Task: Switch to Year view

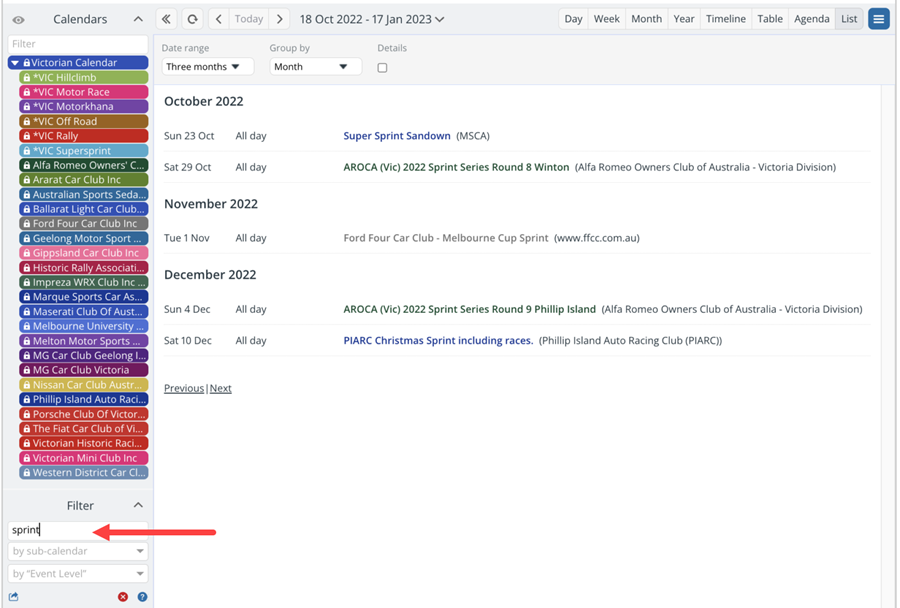Action: click(x=684, y=19)
